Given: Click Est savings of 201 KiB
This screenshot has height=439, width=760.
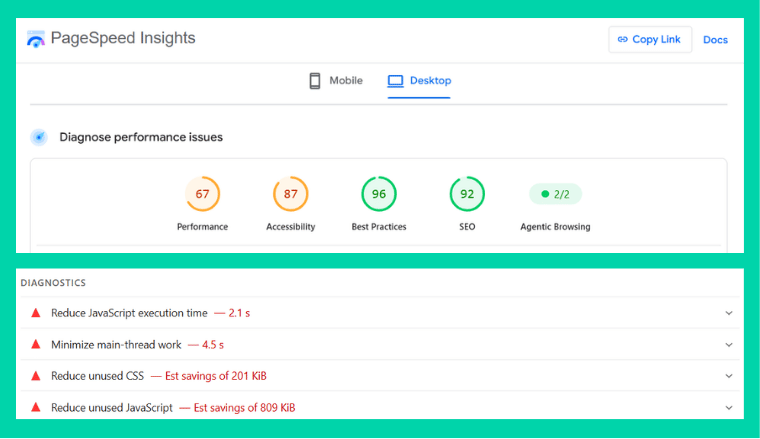Looking at the screenshot, I should [x=216, y=376].
